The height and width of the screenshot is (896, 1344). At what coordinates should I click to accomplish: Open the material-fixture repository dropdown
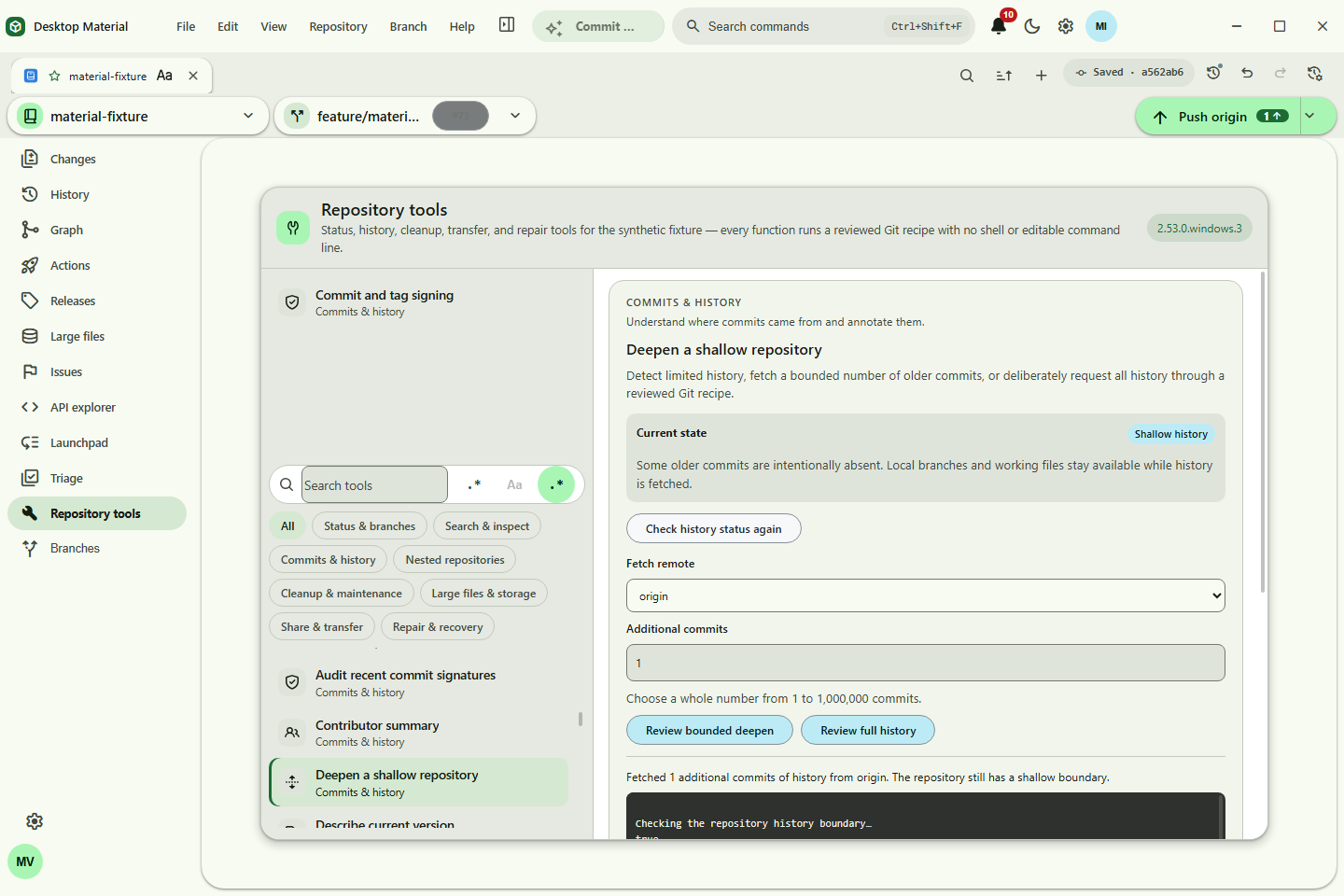[x=138, y=116]
